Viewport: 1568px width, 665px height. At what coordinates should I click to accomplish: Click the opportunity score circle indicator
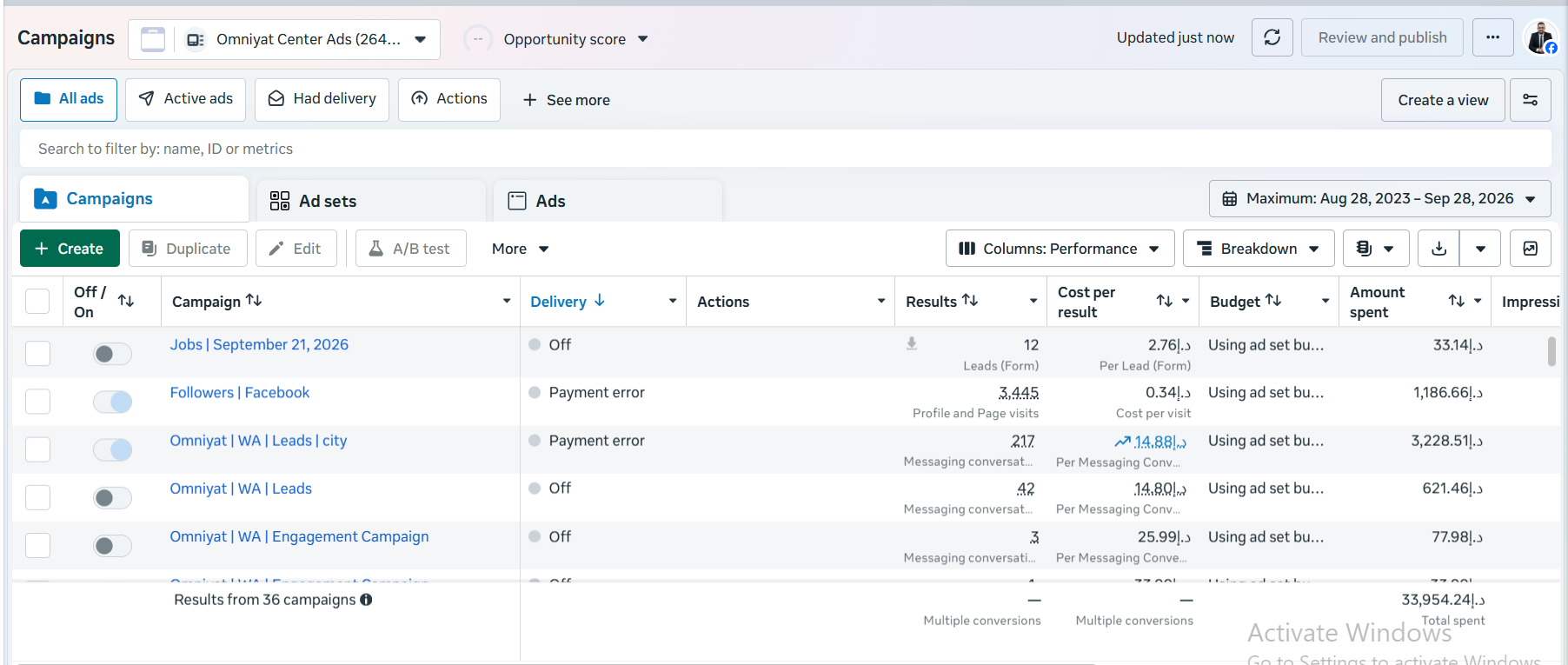pyautogui.click(x=478, y=39)
